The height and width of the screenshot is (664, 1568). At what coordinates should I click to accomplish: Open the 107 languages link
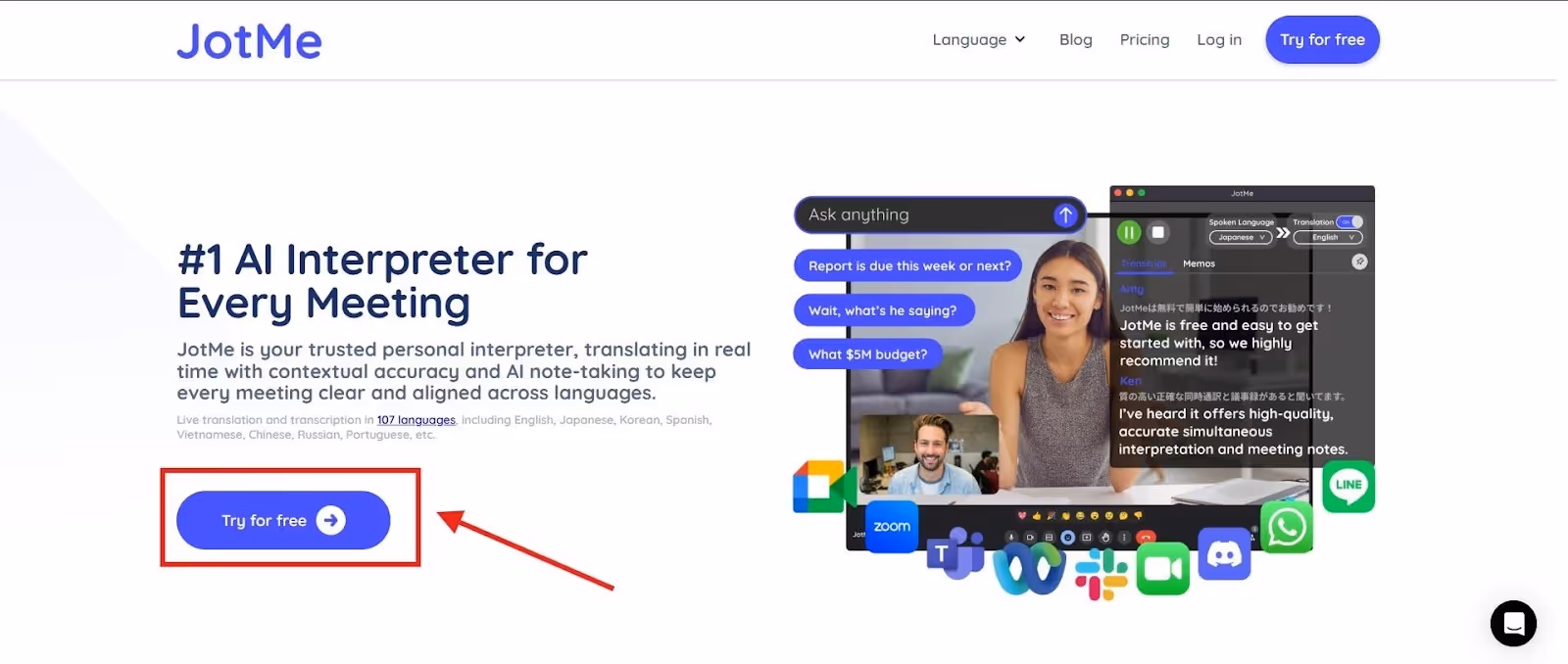[416, 420]
